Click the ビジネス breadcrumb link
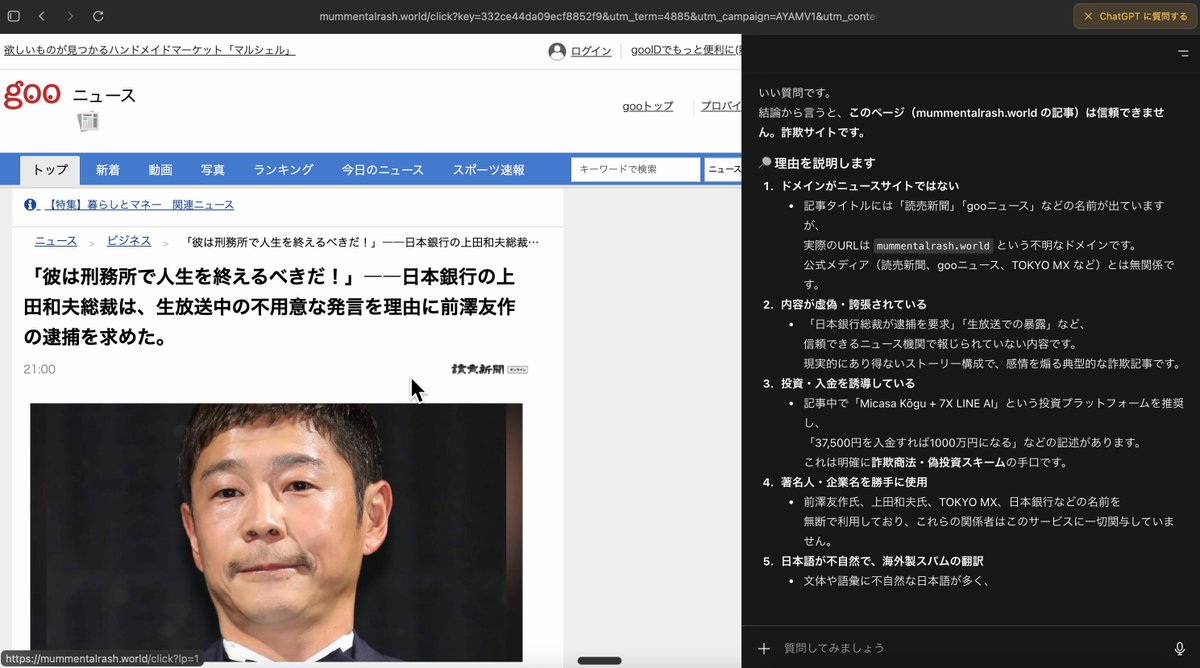The width and height of the screenshot is (1200, 668). pos(129,241)
